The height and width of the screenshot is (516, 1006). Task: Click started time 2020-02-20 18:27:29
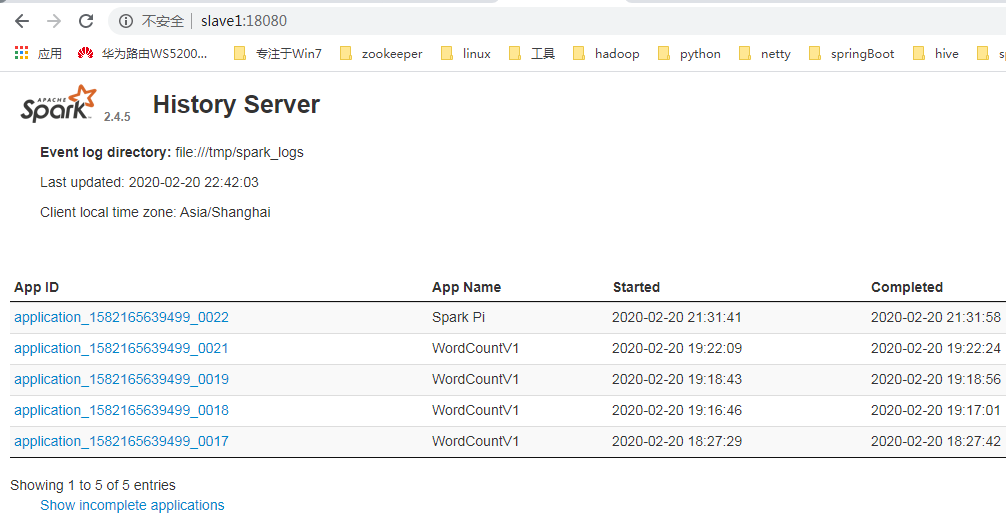pyautogui.click(x=677, y=441)
